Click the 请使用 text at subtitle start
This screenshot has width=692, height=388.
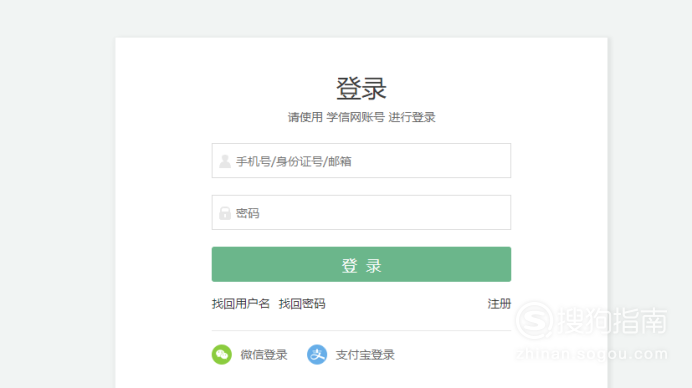[x=305, y=117]
